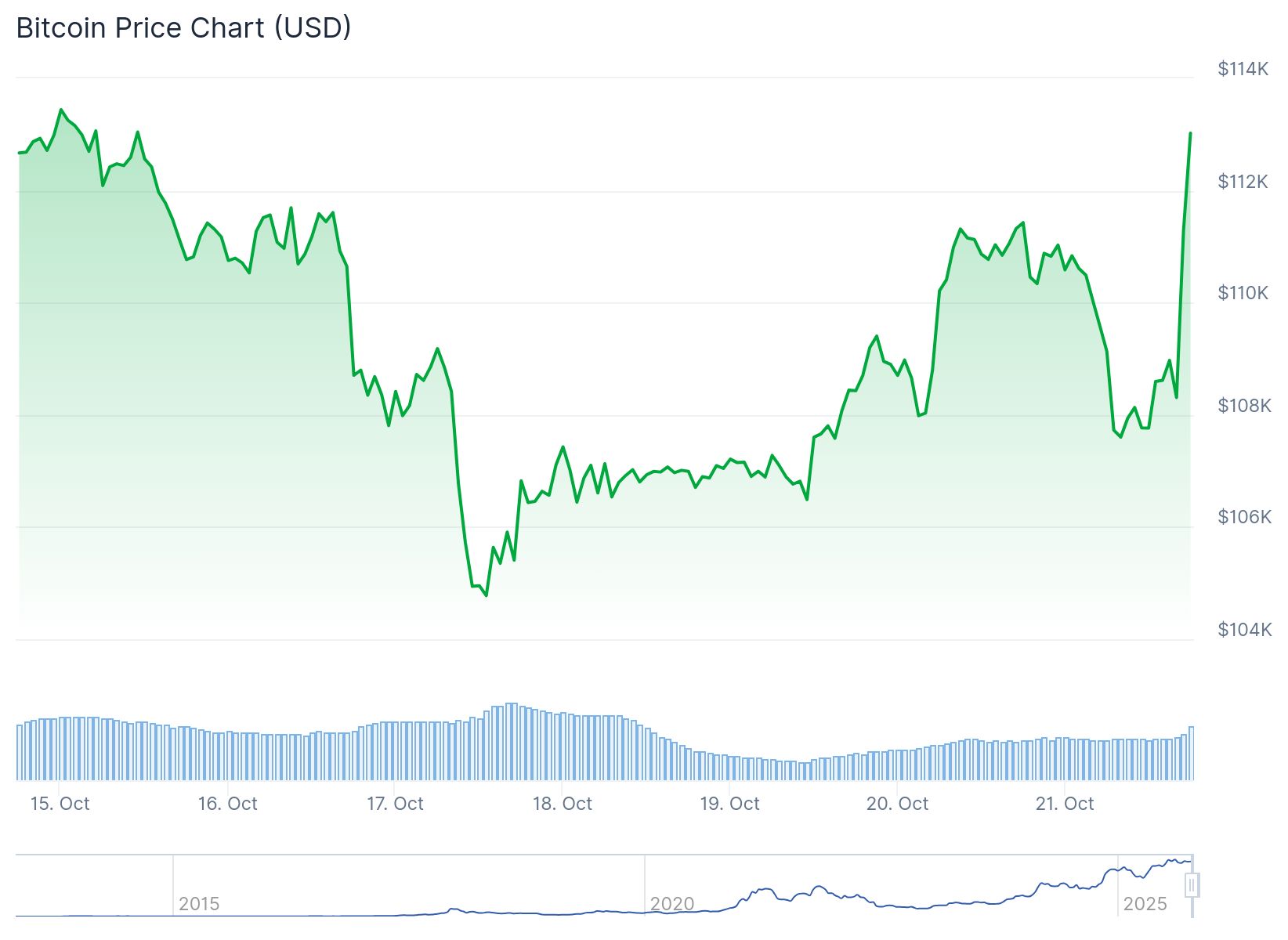Screen dimensions: 1288x940
Task: Click the $114K price axis label
Action: click(x=1243, y=69)
